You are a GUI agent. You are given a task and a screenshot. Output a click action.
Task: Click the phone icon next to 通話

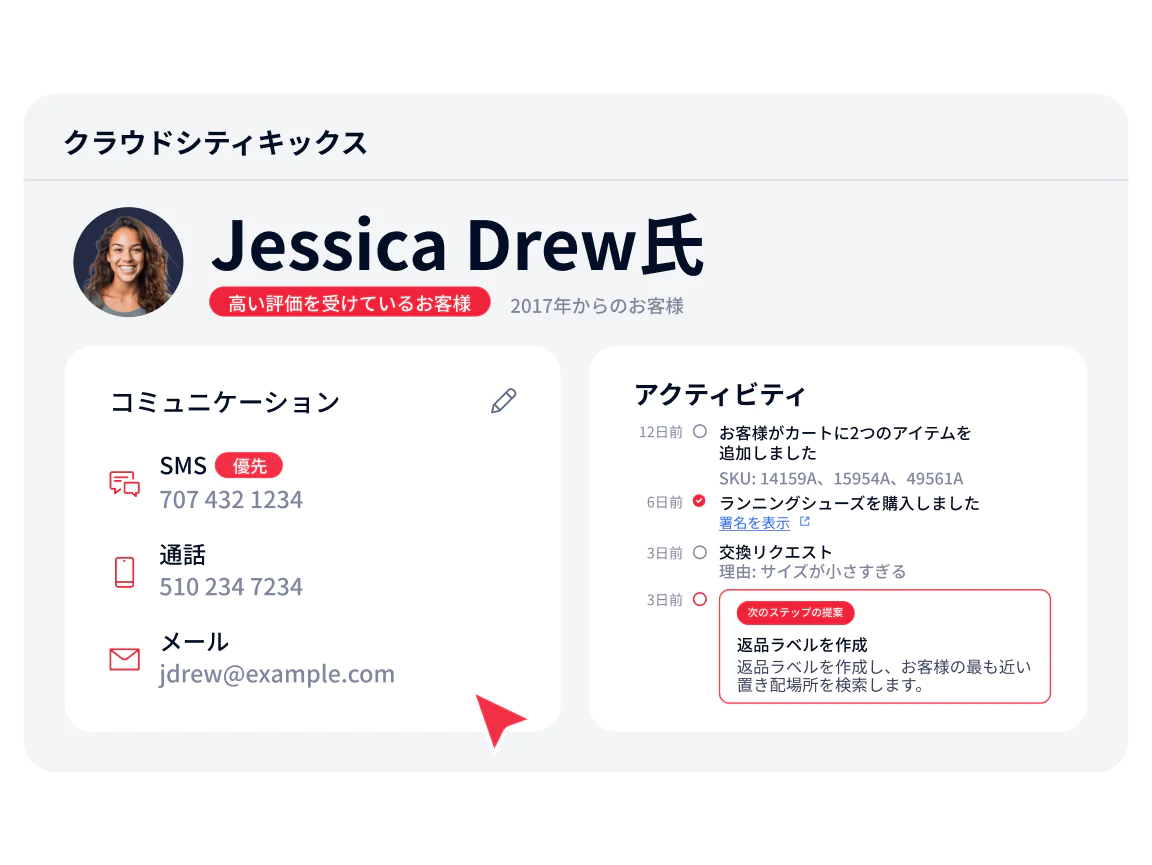123,570
